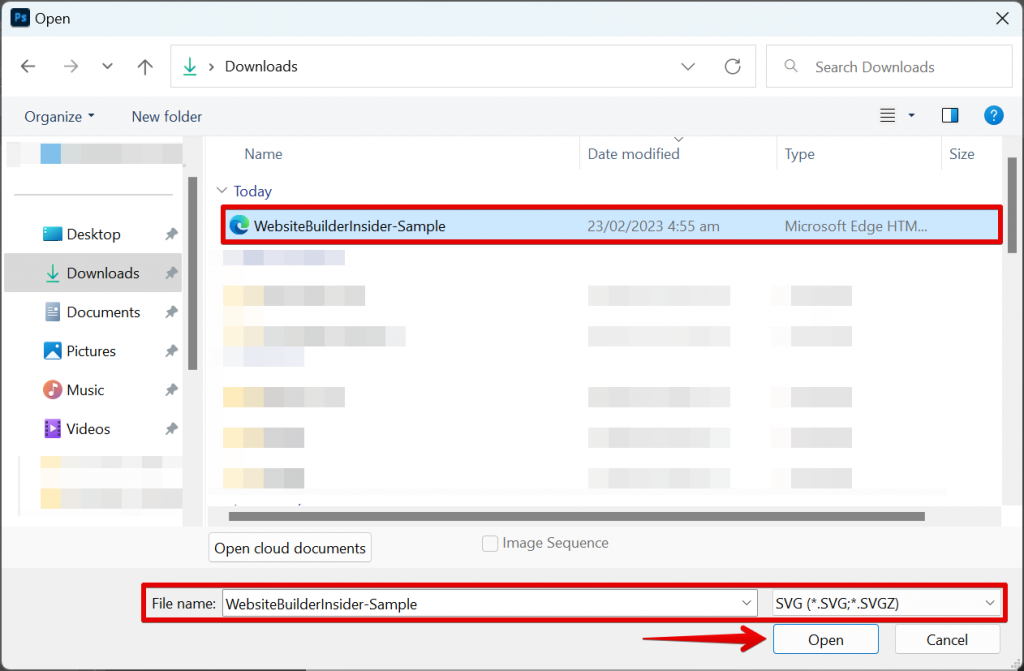Change view with the list view icon
The image size is (1024, 671).
click(x=887, y=116)
